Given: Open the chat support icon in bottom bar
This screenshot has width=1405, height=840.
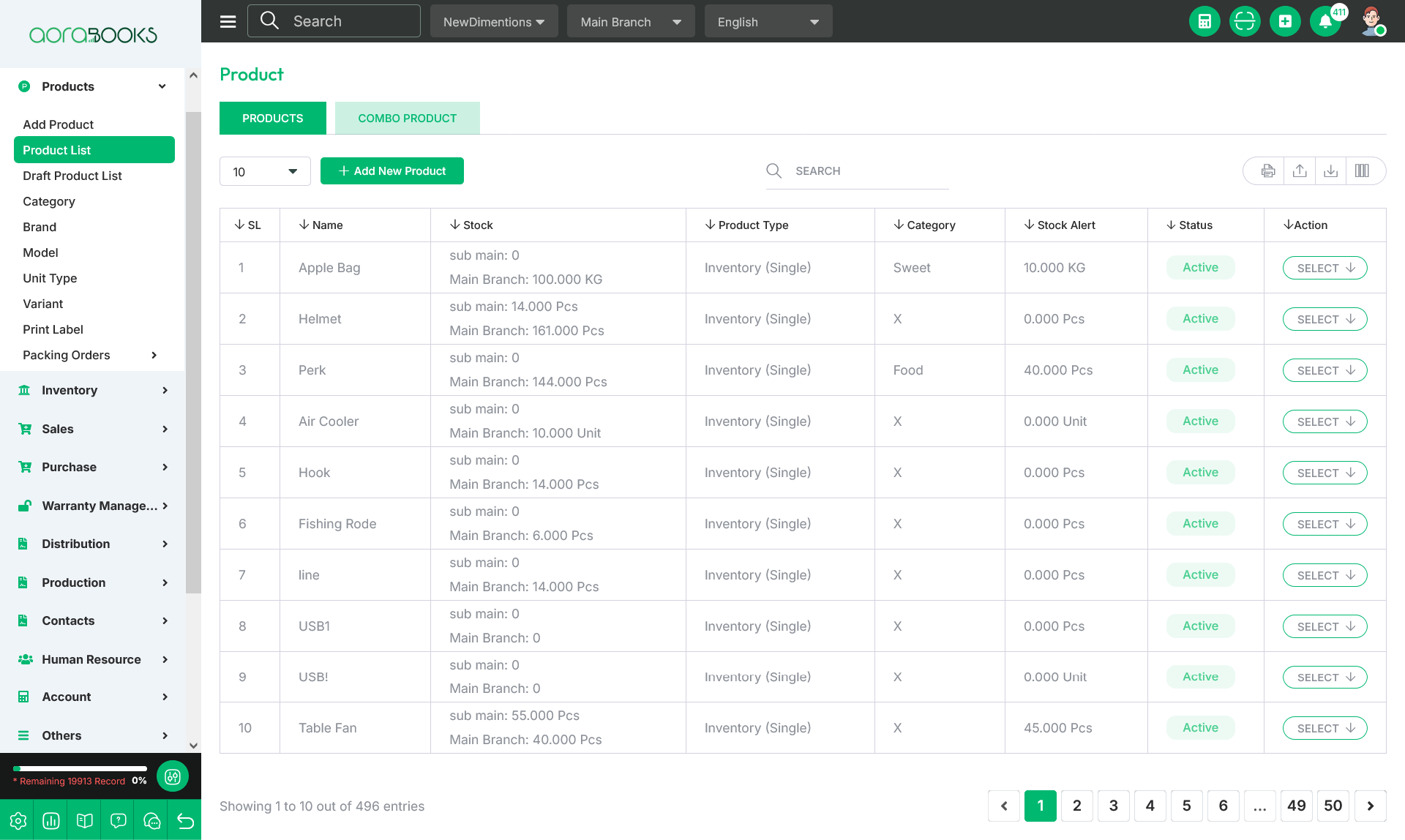Looking at the screenshot, I should click(x=152, y=820).
